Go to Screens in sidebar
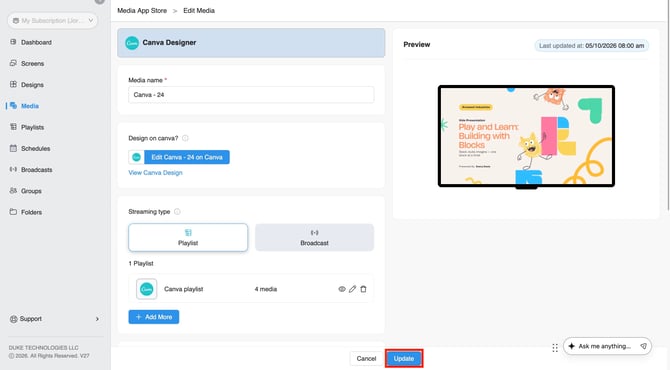The image size is (670, 370). (x=32, y=64)
